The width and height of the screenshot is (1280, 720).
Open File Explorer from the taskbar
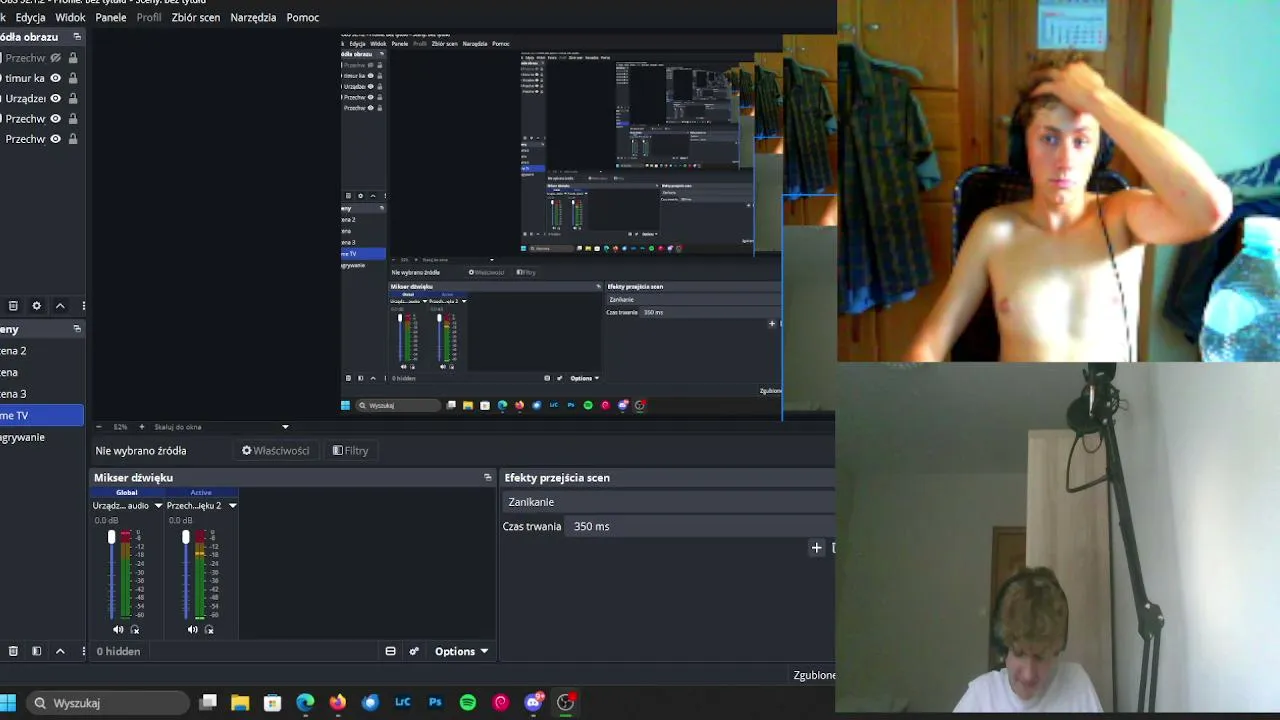coord(240,702)
